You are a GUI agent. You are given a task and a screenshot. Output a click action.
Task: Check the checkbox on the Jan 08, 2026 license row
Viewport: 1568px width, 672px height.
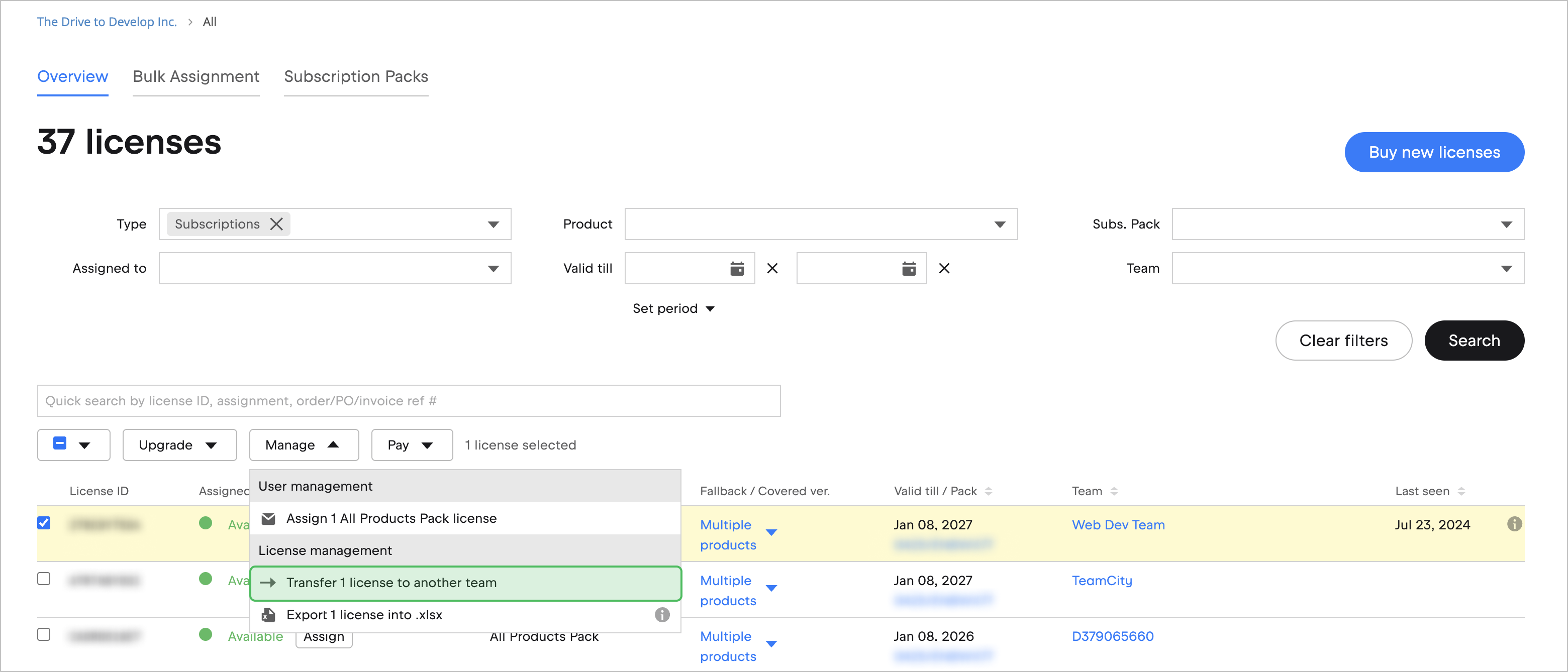[44, 635]
